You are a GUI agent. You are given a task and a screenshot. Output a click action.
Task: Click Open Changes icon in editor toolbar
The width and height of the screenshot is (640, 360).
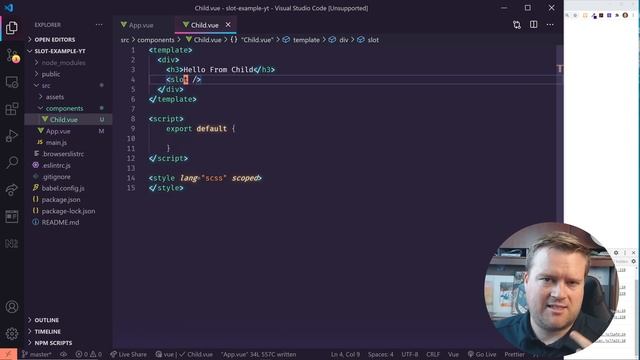[517, 25]
